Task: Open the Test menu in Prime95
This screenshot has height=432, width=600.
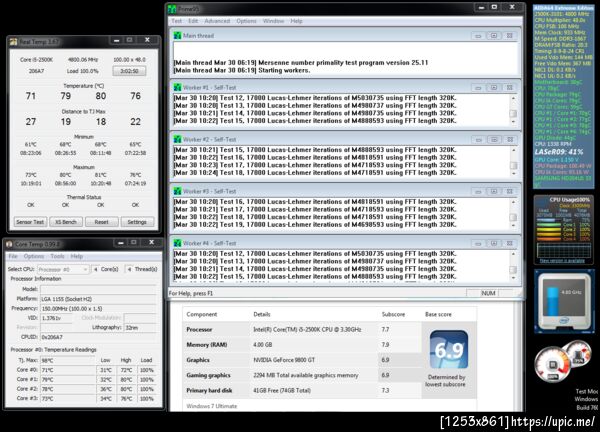Action: coord(176,21)
